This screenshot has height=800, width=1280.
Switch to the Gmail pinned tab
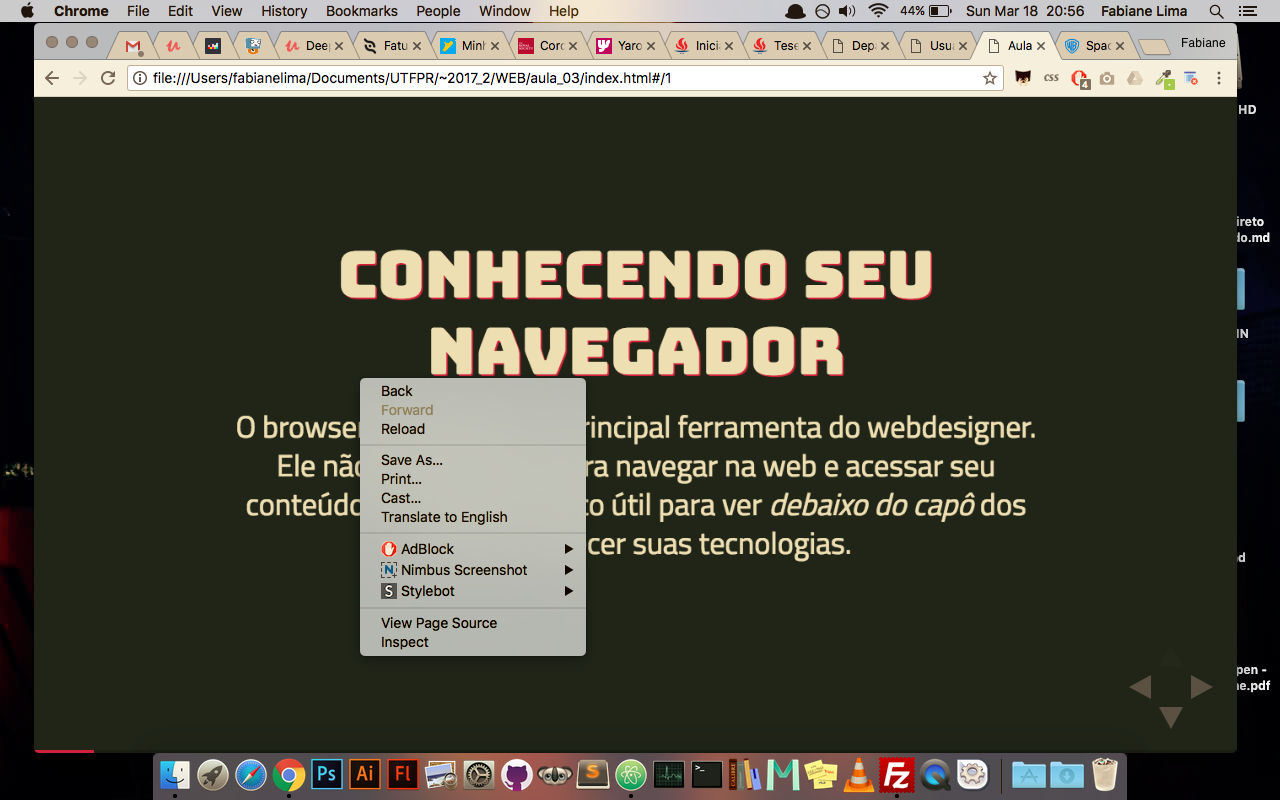click(133, 46)
